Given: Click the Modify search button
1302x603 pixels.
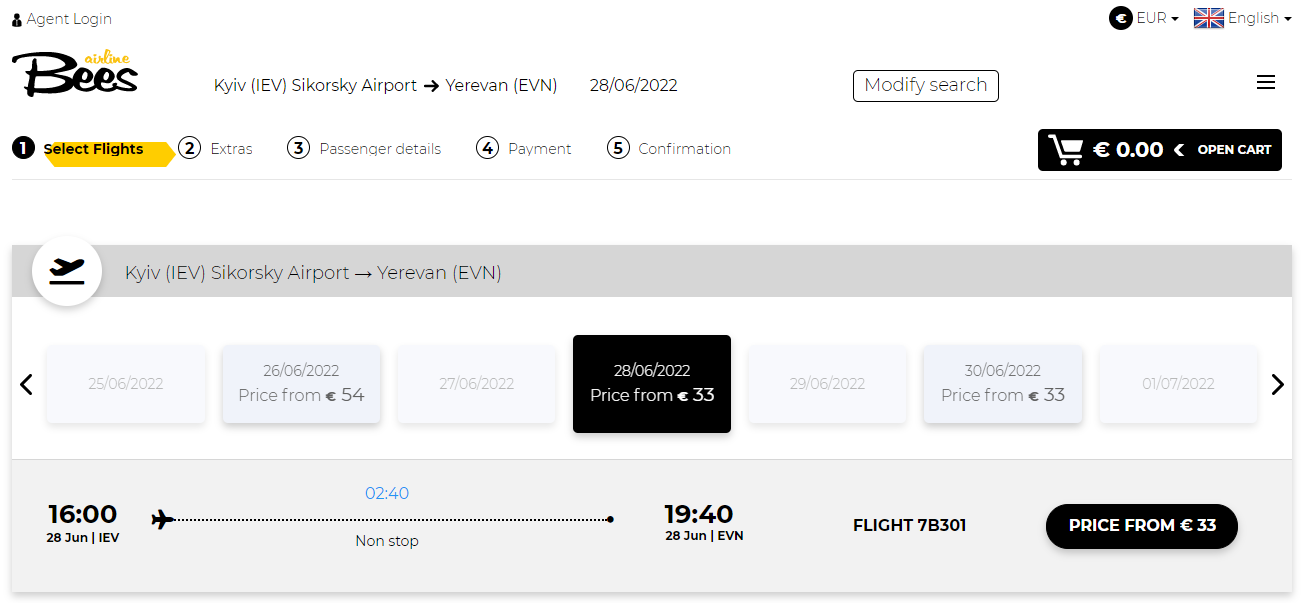Looking at the screenshot, I should [x=925, y=86].
